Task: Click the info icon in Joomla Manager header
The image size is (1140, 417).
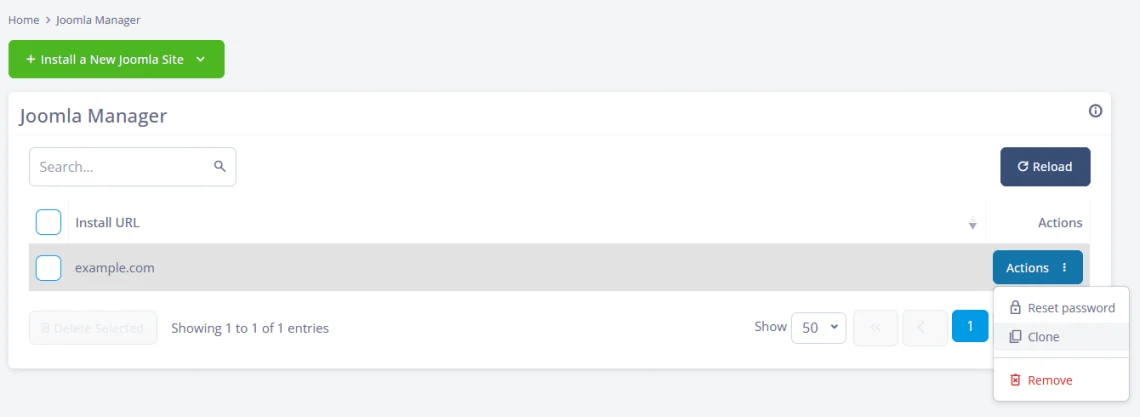Action: 1095,111
